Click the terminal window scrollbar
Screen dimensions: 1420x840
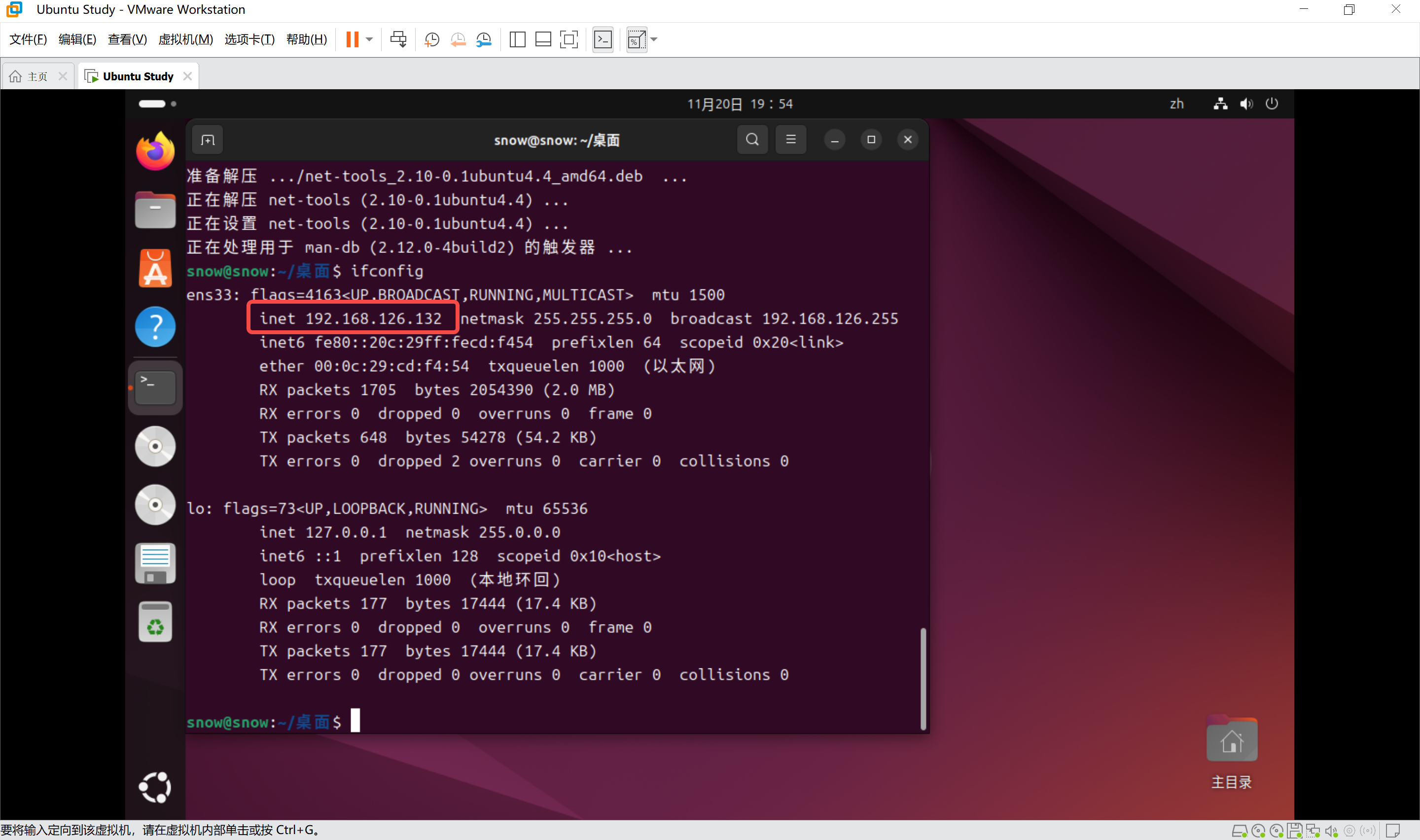pos(923,678)
